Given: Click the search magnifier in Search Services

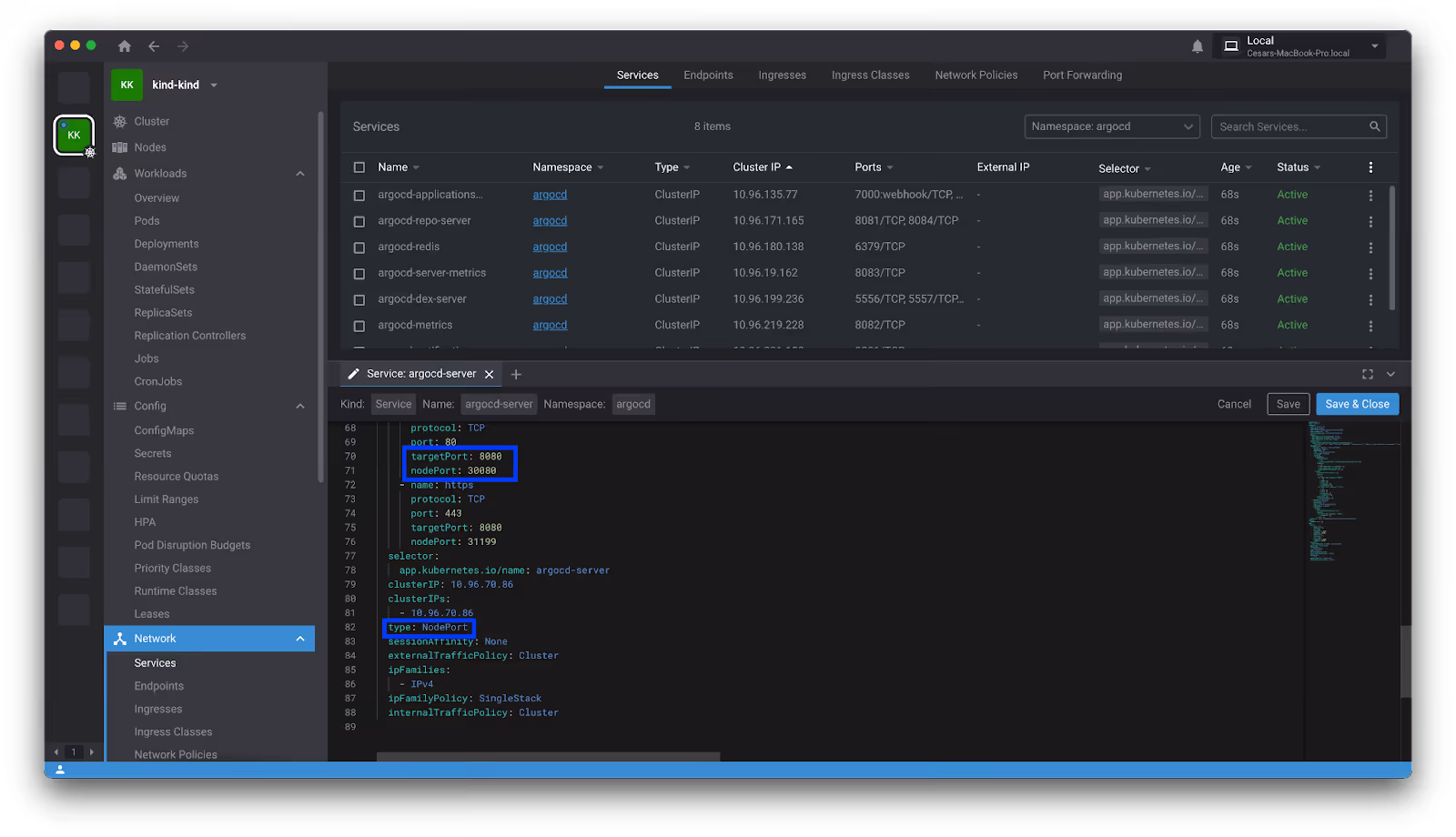Looking at the screenshot, I should (x=1374, y=126).
